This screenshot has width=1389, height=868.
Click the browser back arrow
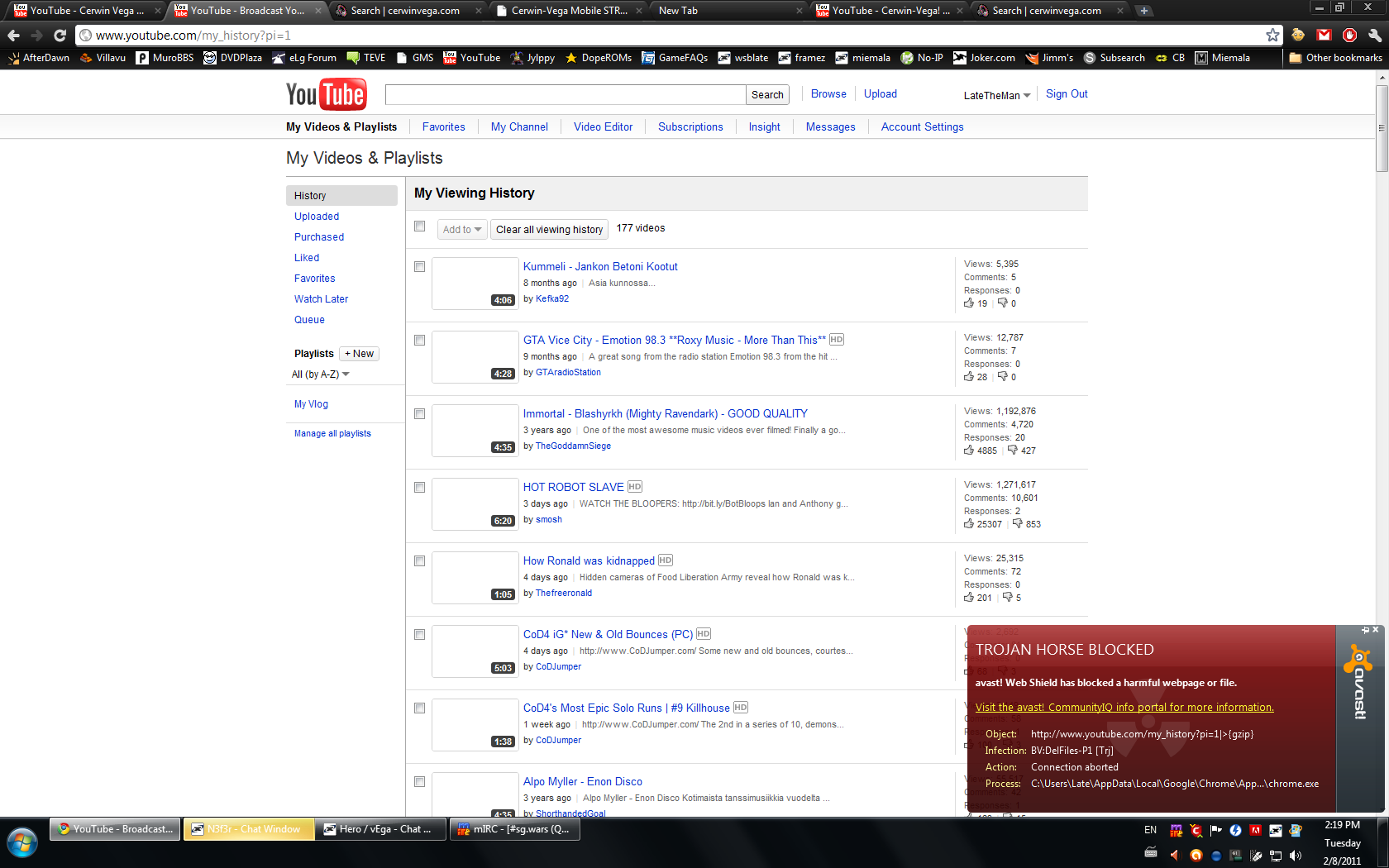13,36
